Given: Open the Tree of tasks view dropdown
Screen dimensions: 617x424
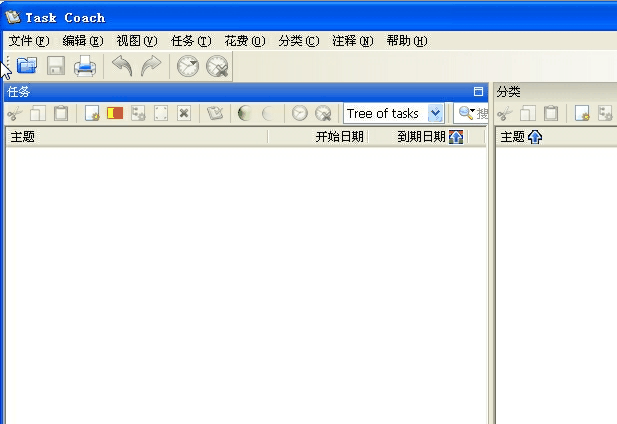Looking at the screenshot, I should tap(436, 114).
